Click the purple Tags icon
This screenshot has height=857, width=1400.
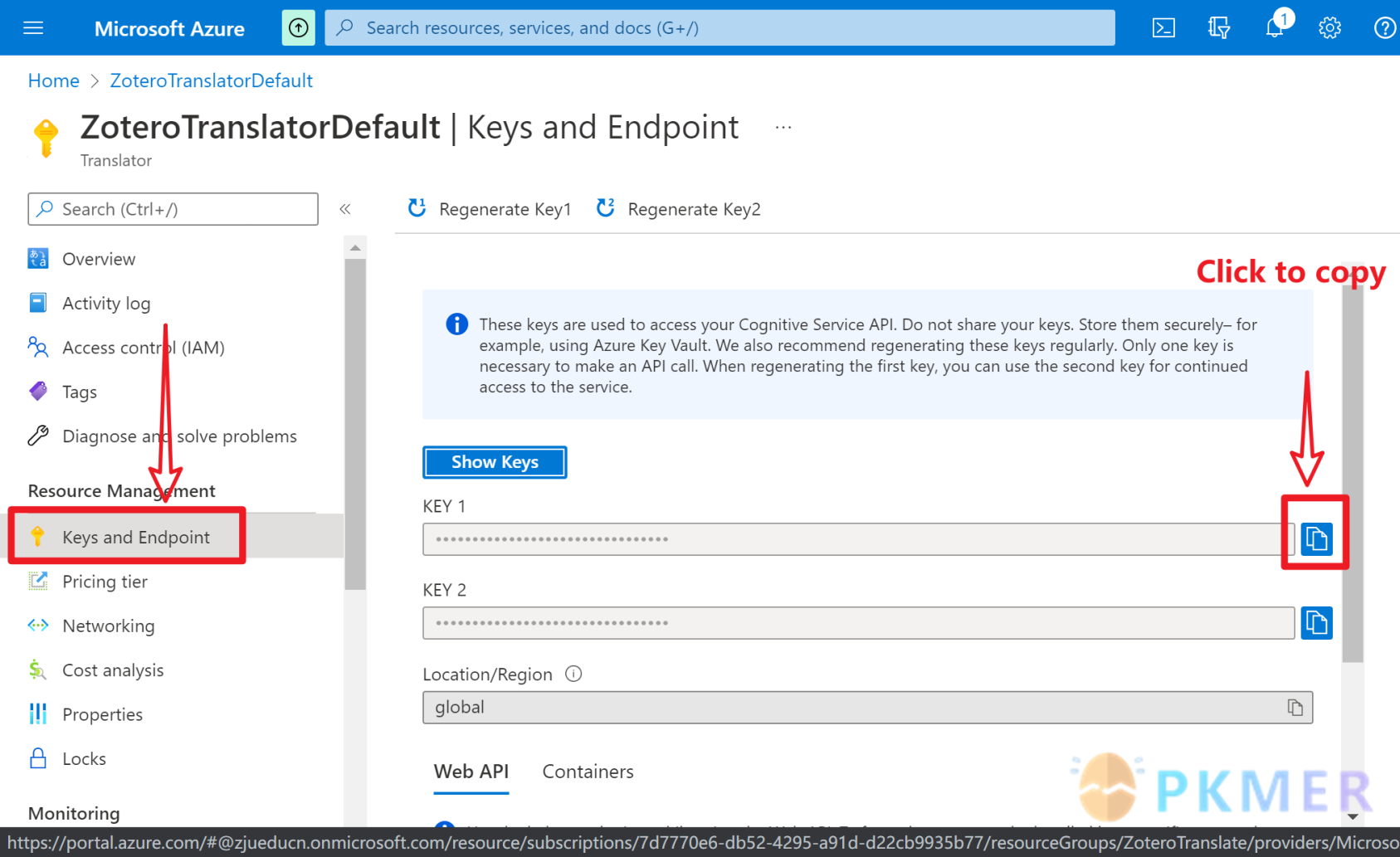(38, 392)
